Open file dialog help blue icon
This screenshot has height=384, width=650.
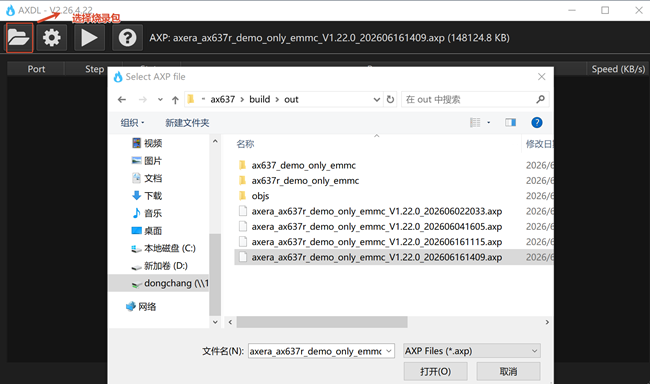coord(536,122)
